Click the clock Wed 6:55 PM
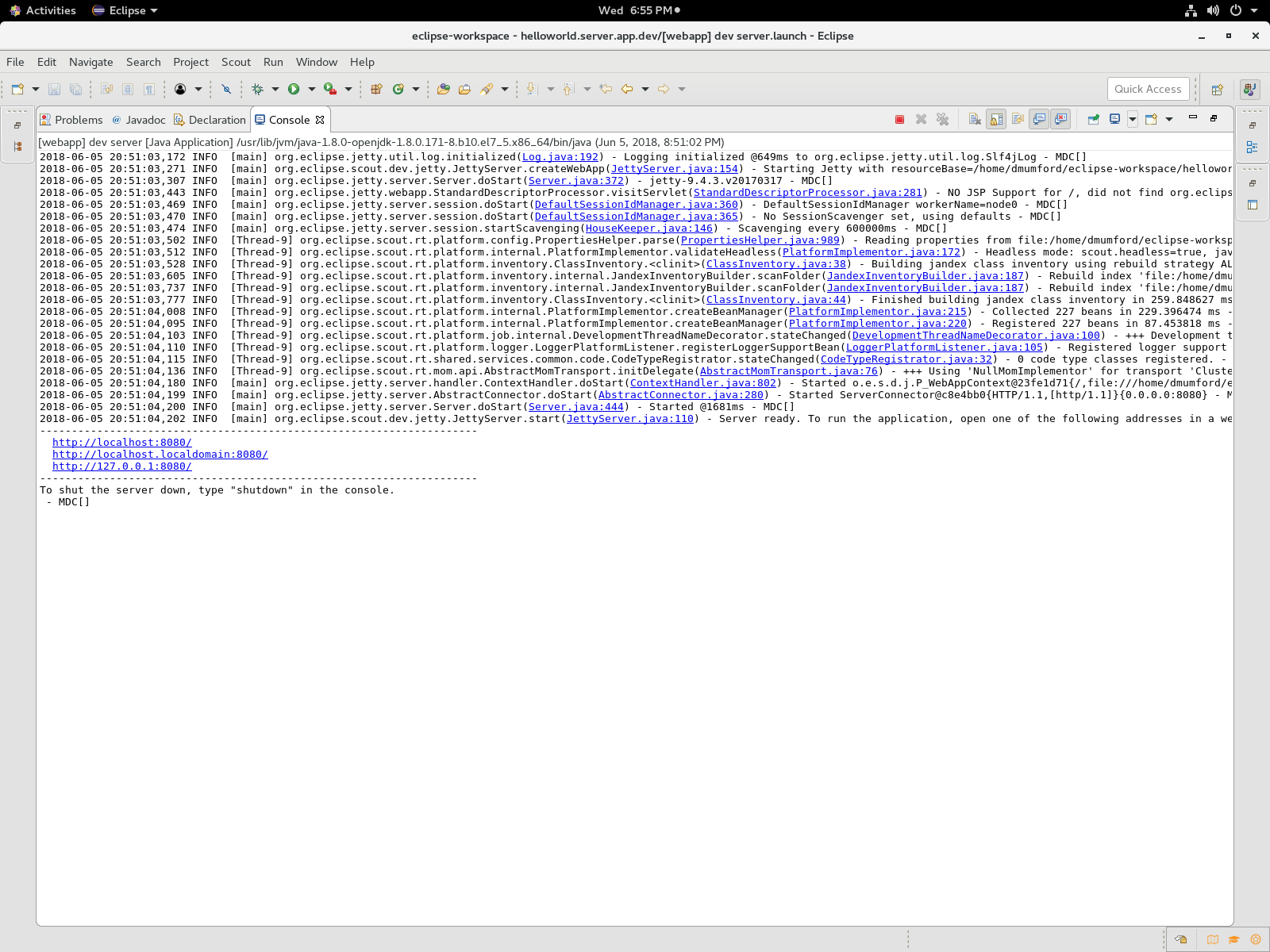 (x=640, y=10)
